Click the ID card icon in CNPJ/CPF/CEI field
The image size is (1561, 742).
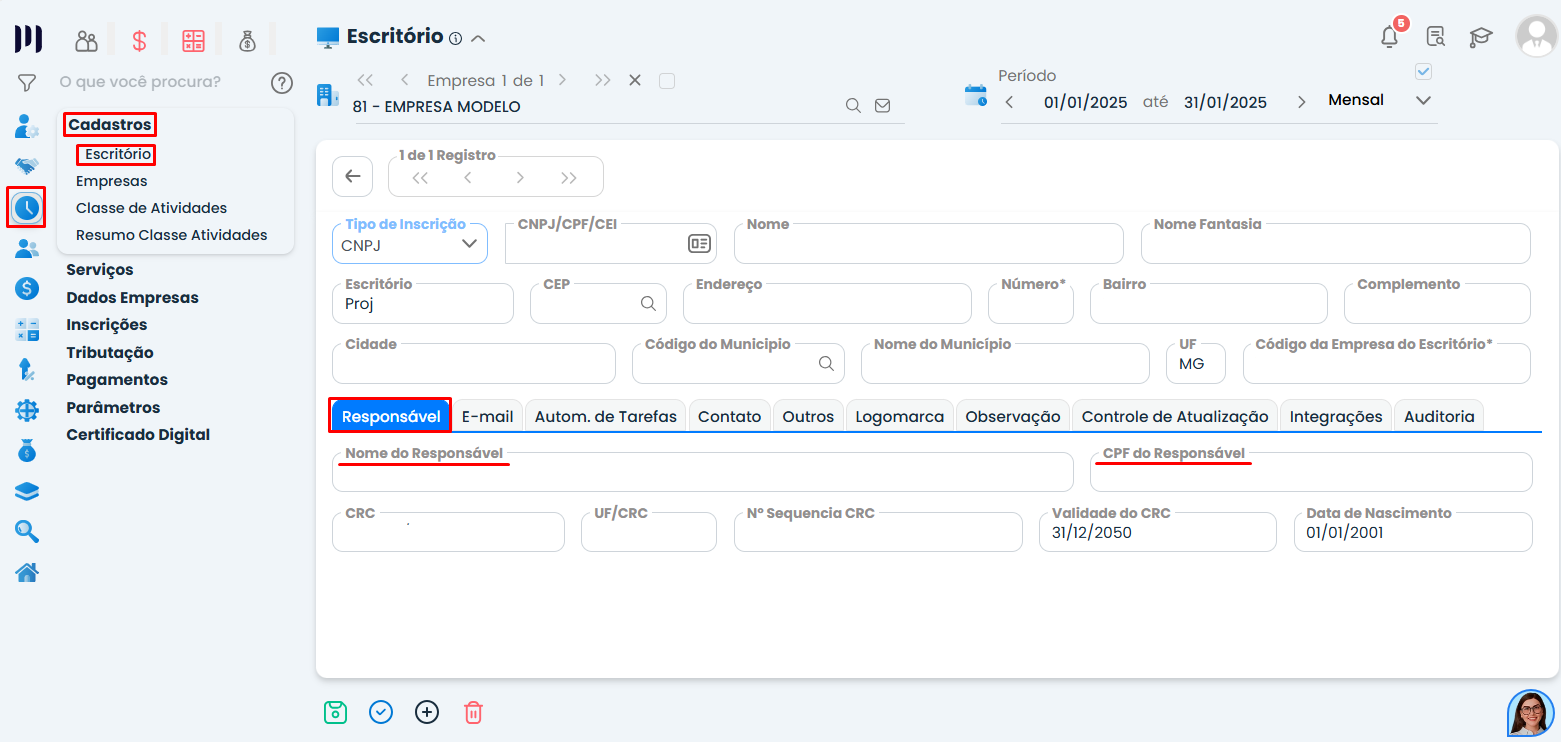coord(698,243)
